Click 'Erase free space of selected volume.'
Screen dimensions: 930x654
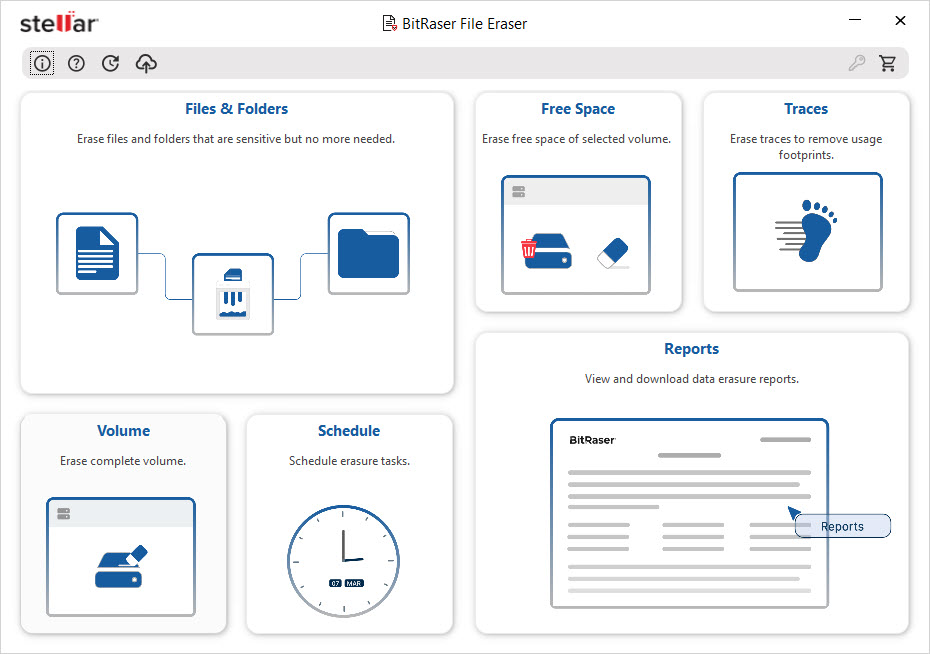point(577,139)
